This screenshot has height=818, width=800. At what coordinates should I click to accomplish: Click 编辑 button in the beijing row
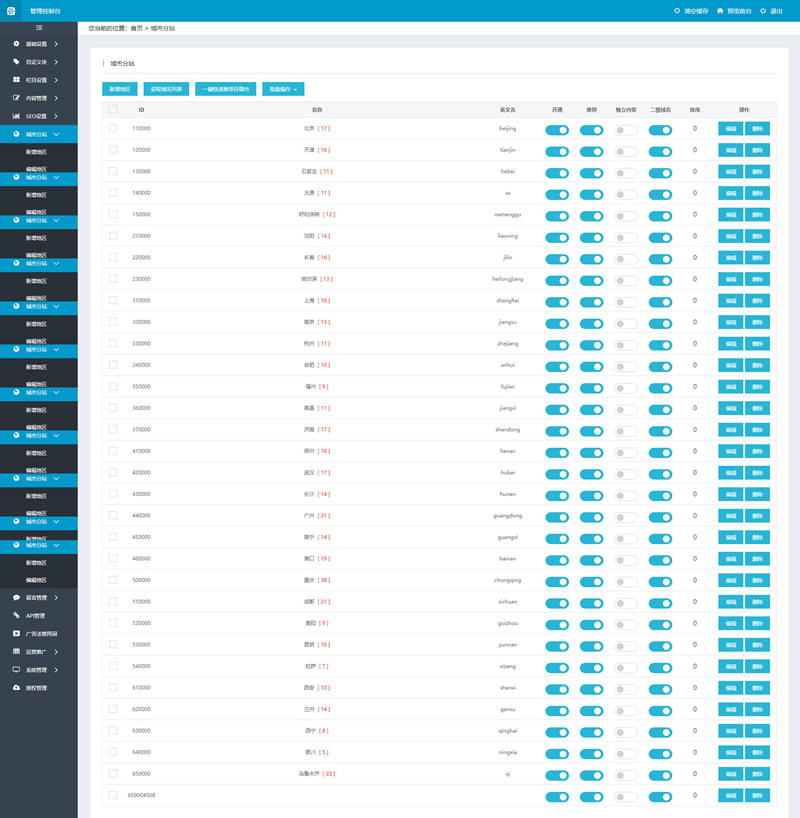(x=731, y=128)
